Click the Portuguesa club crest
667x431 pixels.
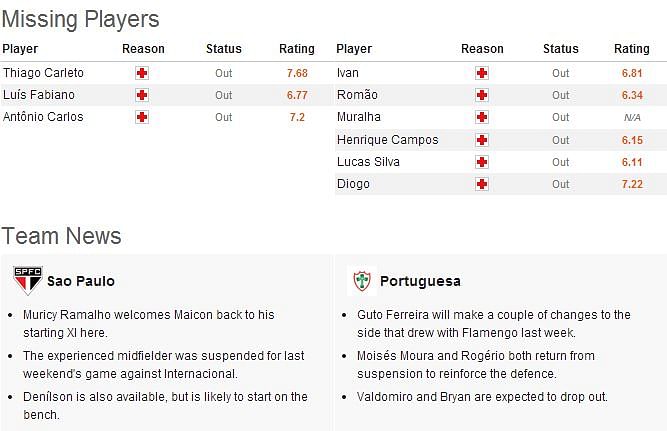click(x=362, y=281)
